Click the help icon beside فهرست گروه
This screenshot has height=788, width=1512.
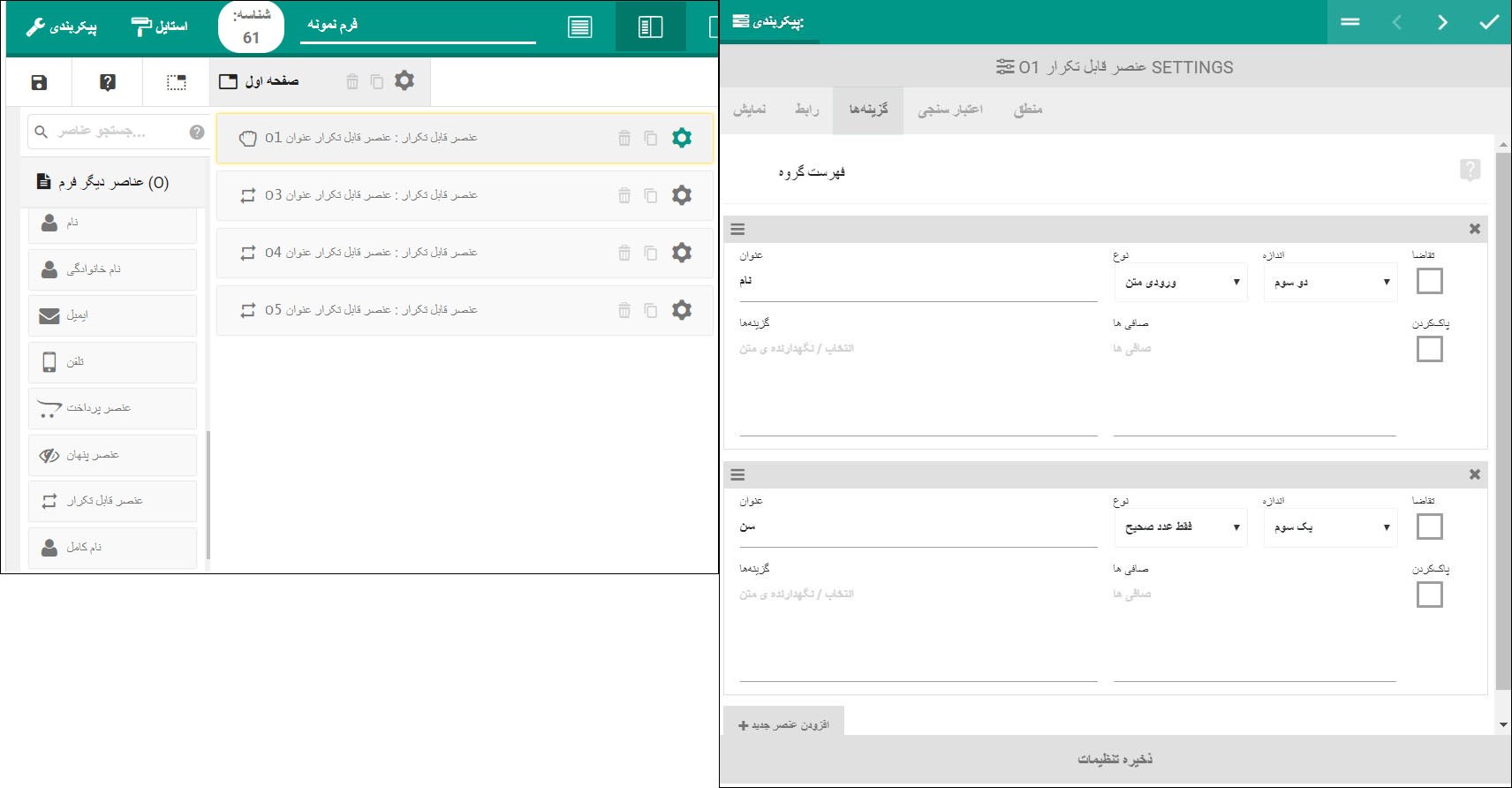(1470, 170)
